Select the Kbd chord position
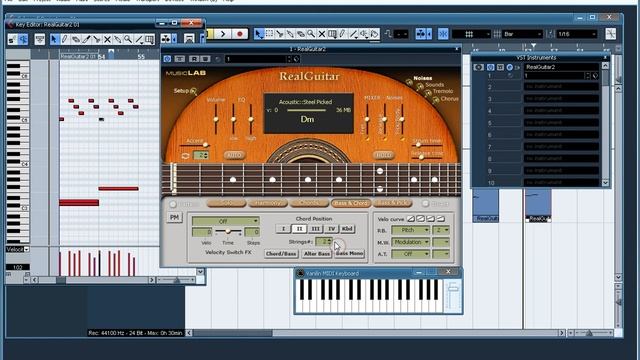Viewport: 640px width, 360px height. pos(347,229)
